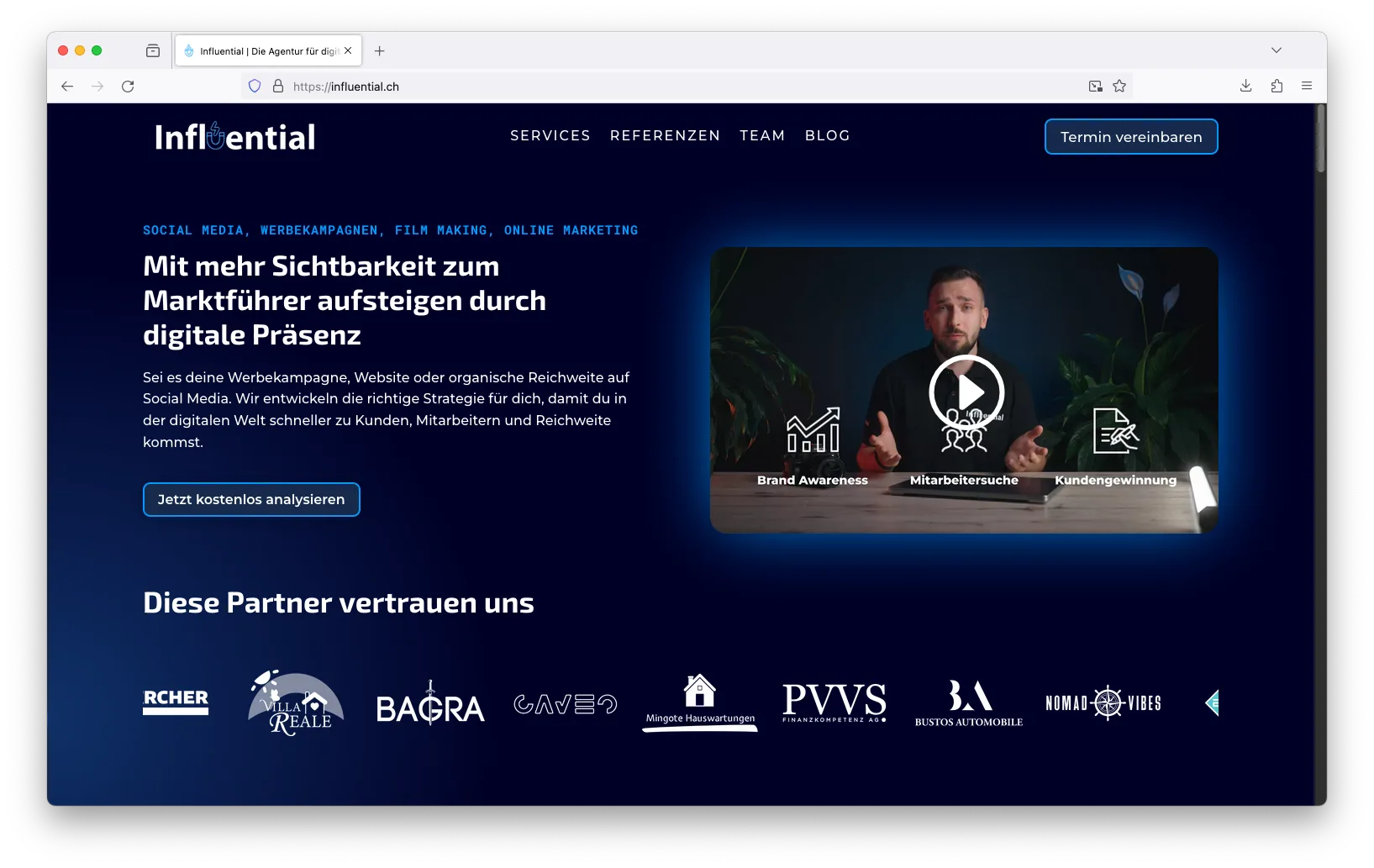Click the shield tracking protection icon
This screenshot has width=1374, height=868.
[255, 87]
